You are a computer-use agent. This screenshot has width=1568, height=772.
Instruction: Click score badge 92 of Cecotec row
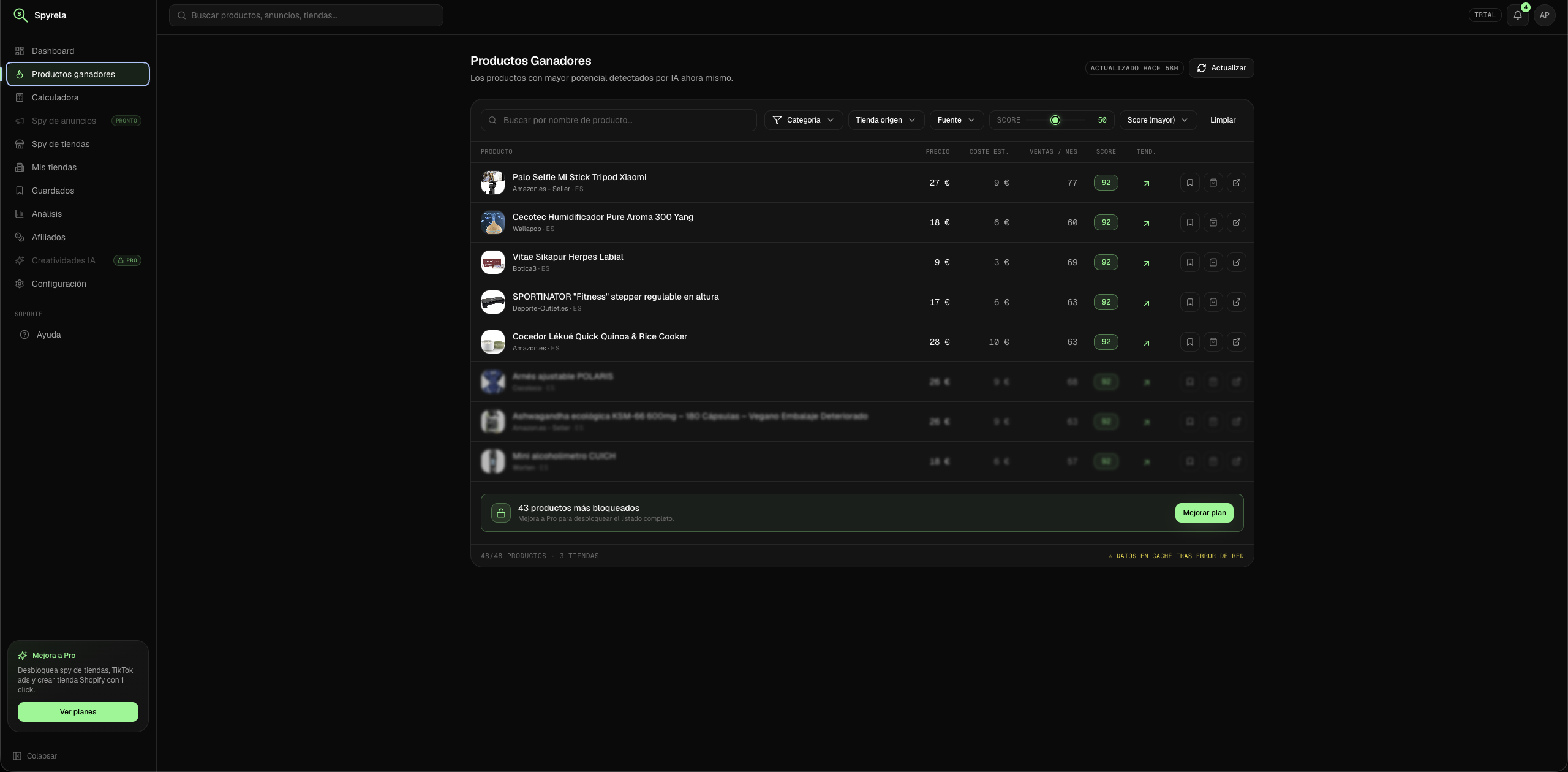(x=1106, y=222)
